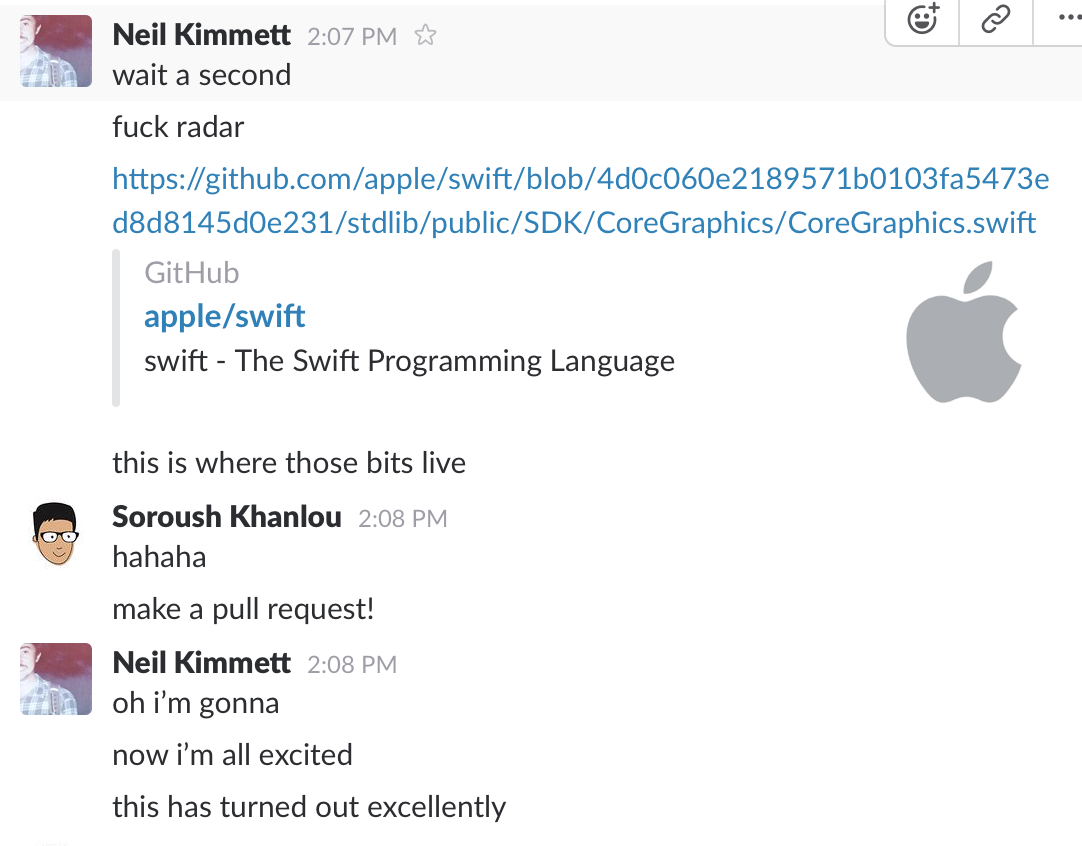
Task: Click the 'hahaha' message
Action: (x=159, y=558)
